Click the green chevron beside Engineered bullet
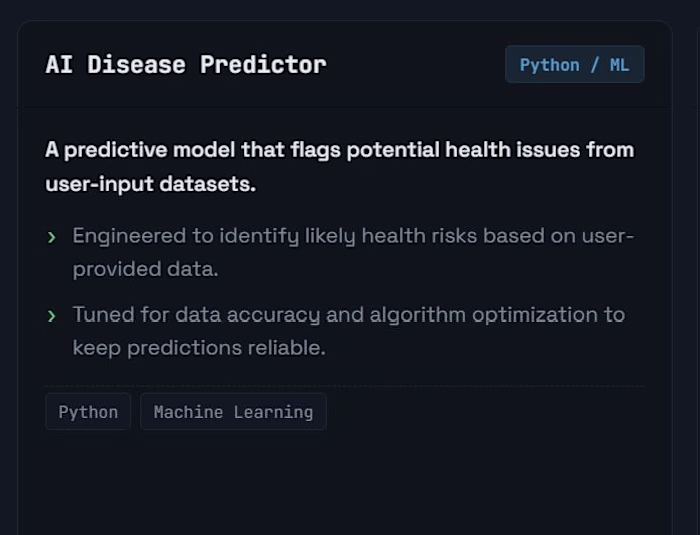Image resolution: width=700 pixels, height=535 pixels. [x=52, y=237]
